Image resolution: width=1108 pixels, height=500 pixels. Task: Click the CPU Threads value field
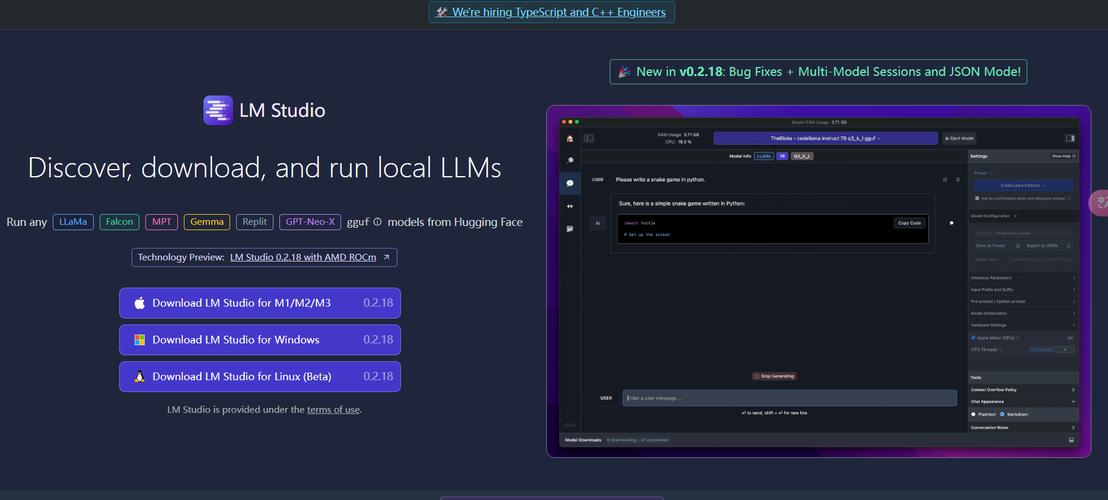(x=1065, y=350)
